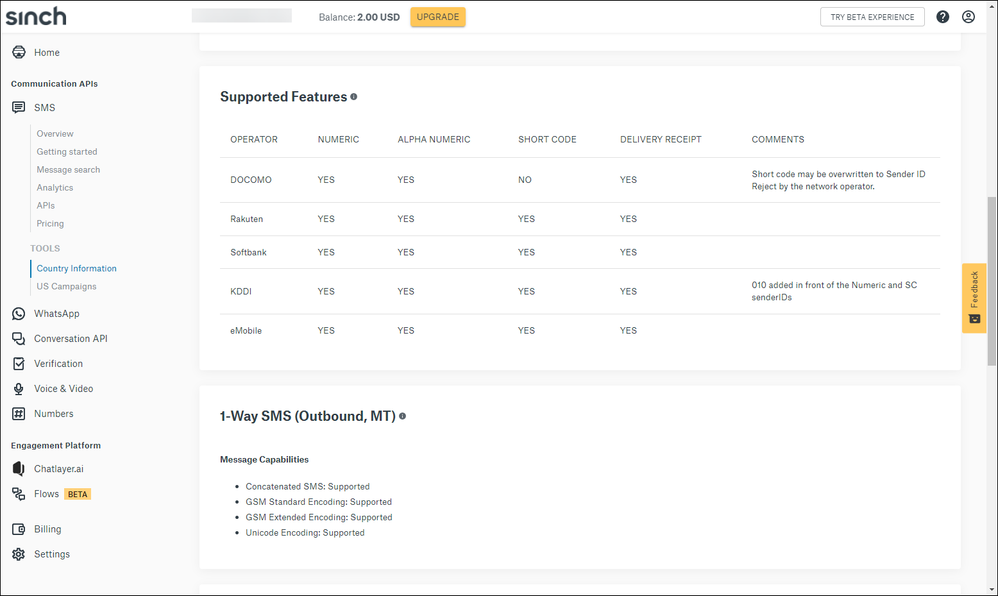
Task: Click the DELIVERY RECEIPT column header
Action: [661, 139]
